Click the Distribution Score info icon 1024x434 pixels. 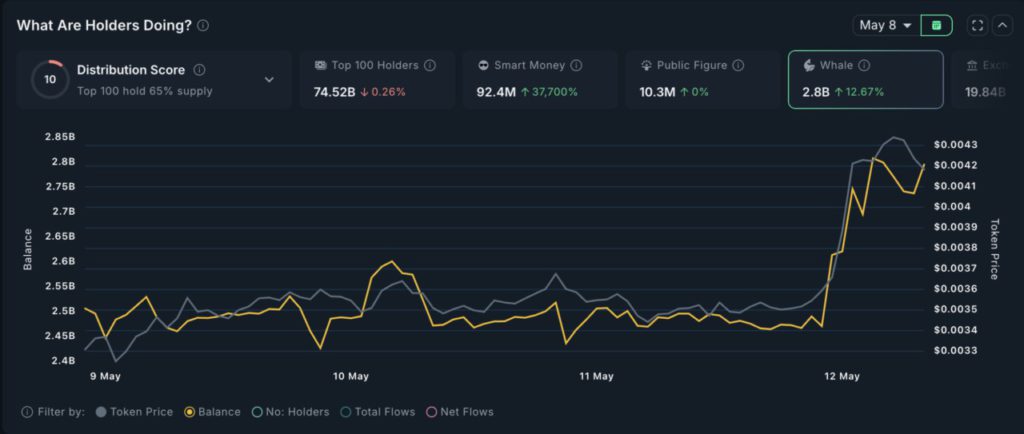point(200,69)
